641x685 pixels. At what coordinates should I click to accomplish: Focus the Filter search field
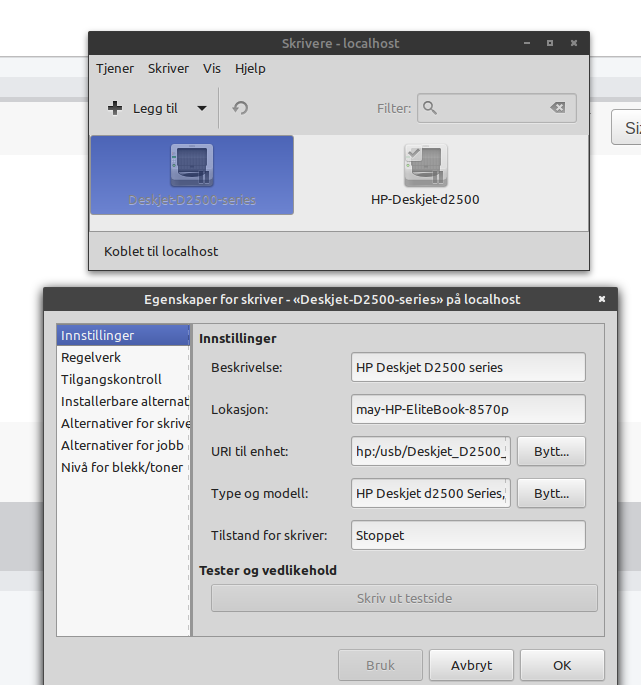coord(497,108)
